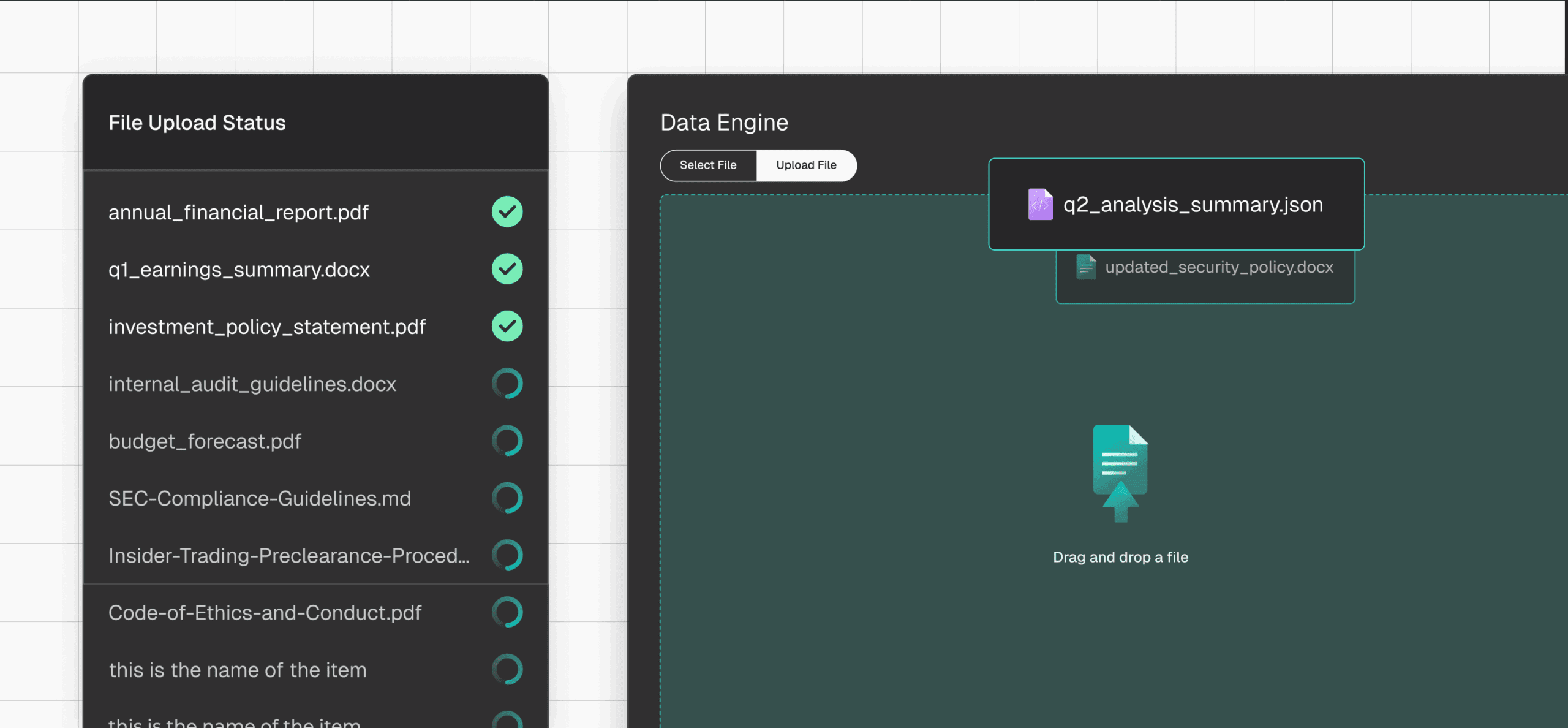1568x728 pixels.
Task: Expand the truncated Insider-Trading-Preclearance filename
Action: (x=289, y=555)
